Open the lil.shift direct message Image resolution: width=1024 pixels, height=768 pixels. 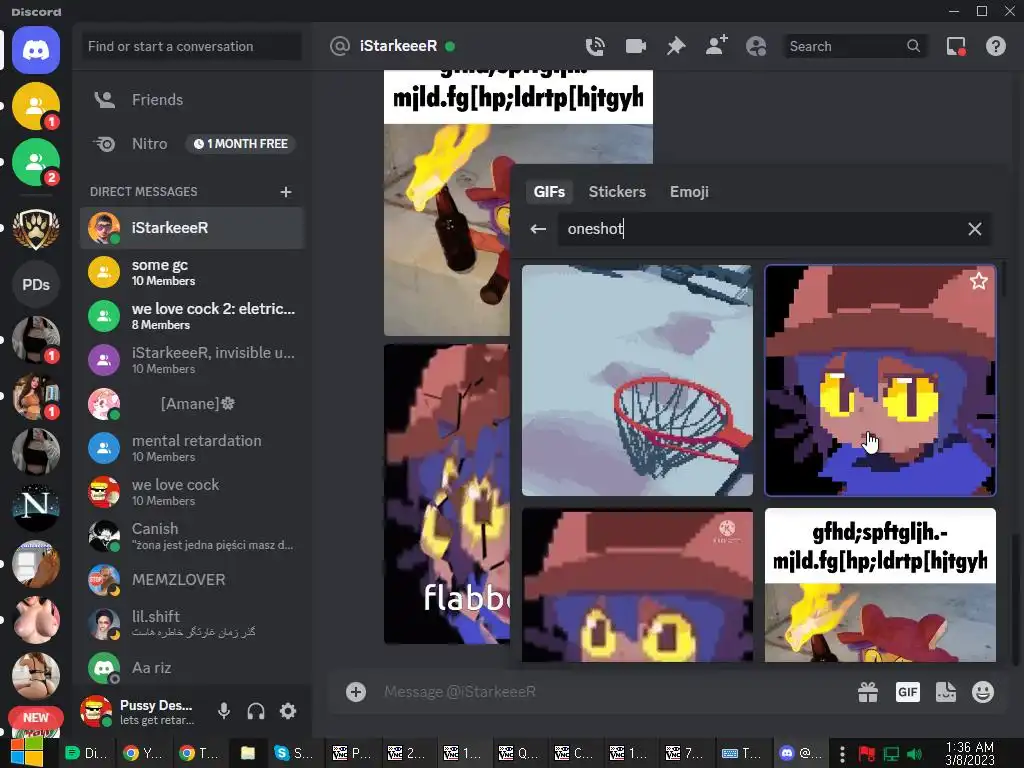coord(192,624)
